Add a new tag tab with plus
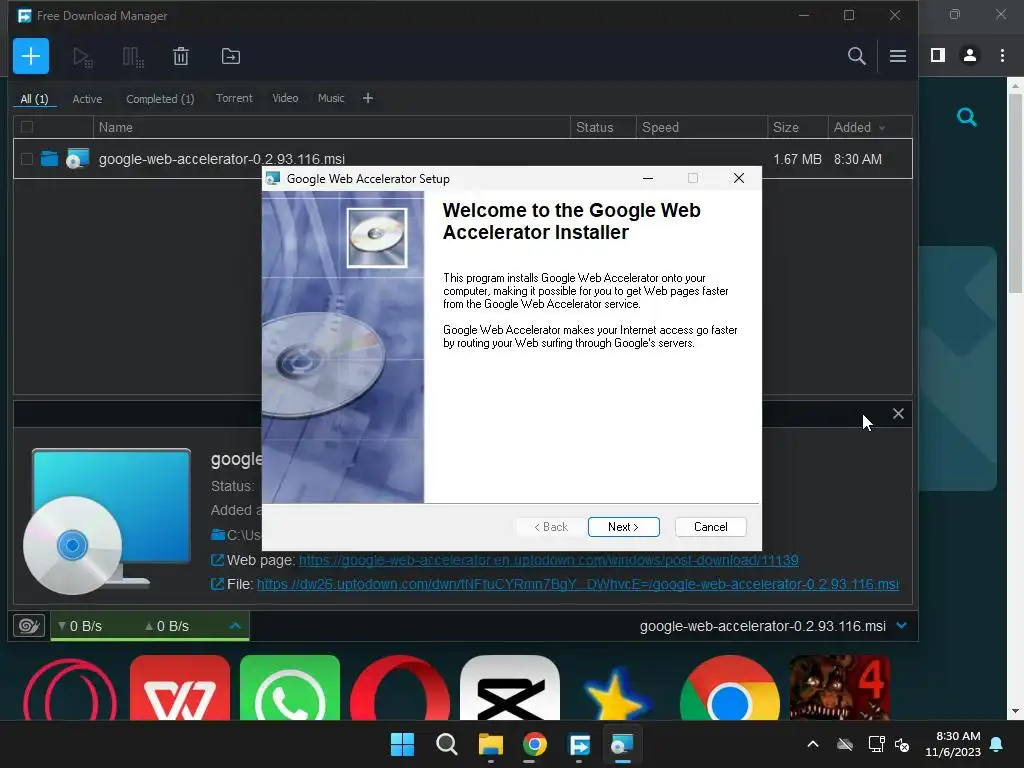The width and height of the screenshot is (1024, 768). click(x=368, y=98)
